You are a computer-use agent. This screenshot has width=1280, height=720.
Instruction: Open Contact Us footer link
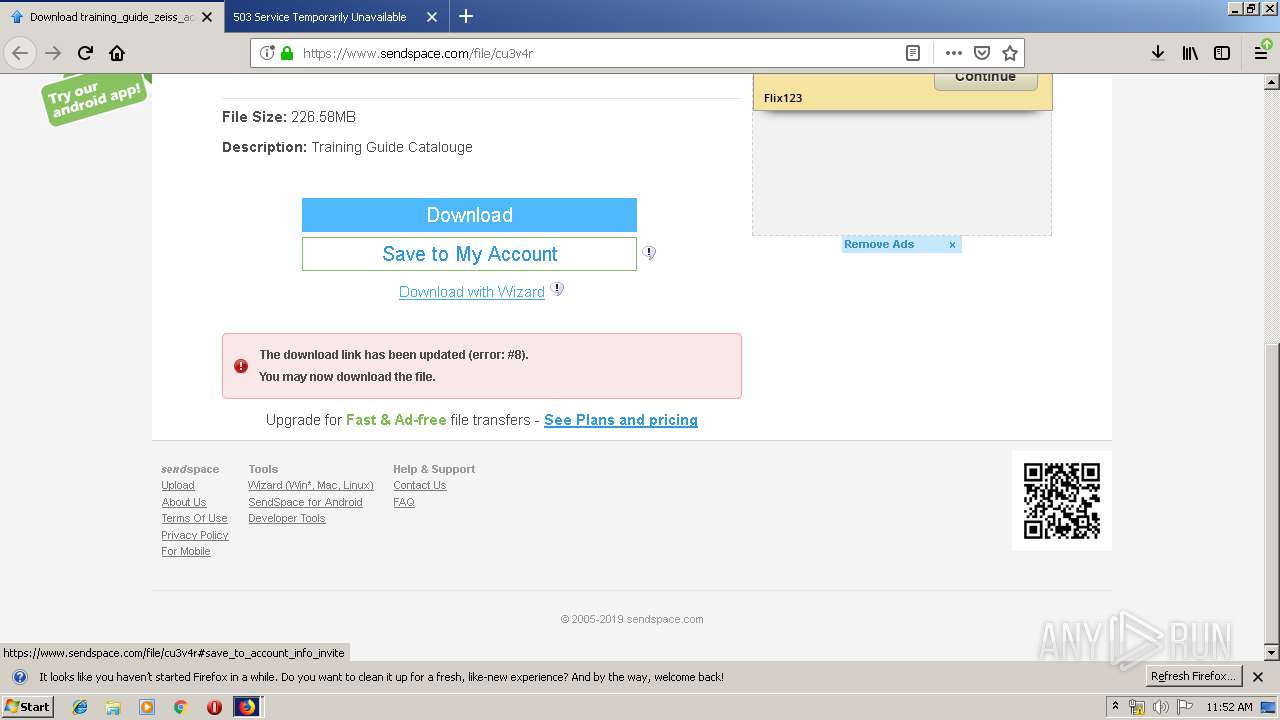(x=420, y=486)
